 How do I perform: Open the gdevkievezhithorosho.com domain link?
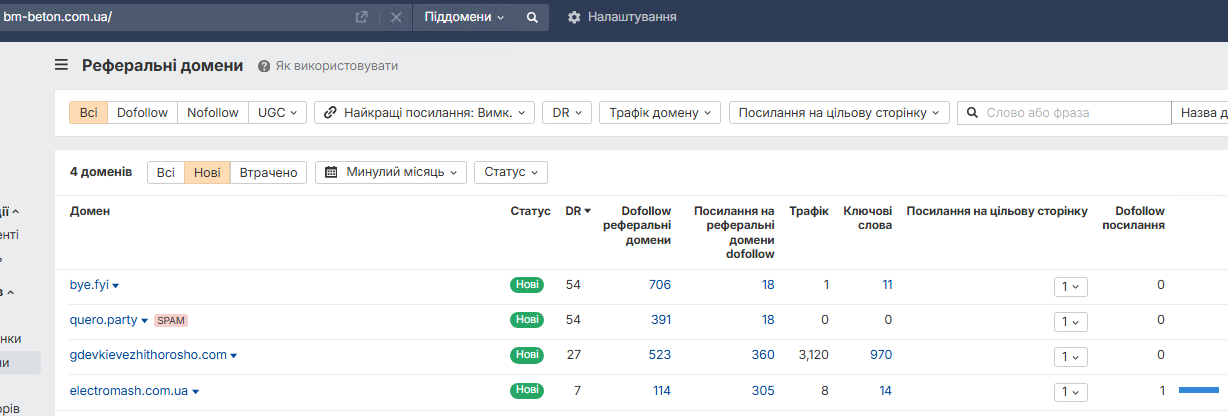148,355
